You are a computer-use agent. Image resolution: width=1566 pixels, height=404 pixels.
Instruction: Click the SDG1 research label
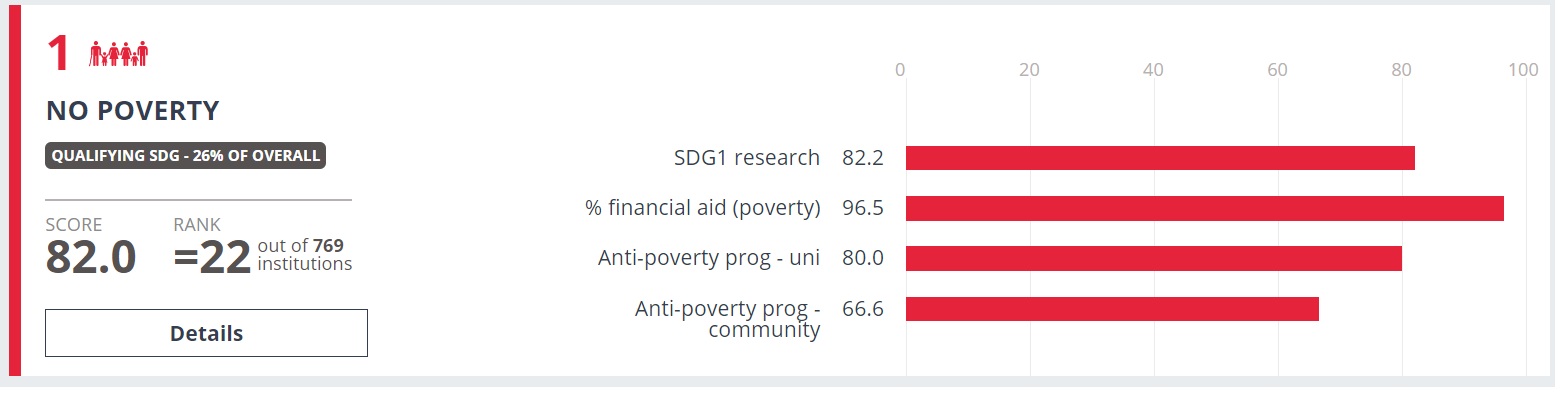click(747, 158)
